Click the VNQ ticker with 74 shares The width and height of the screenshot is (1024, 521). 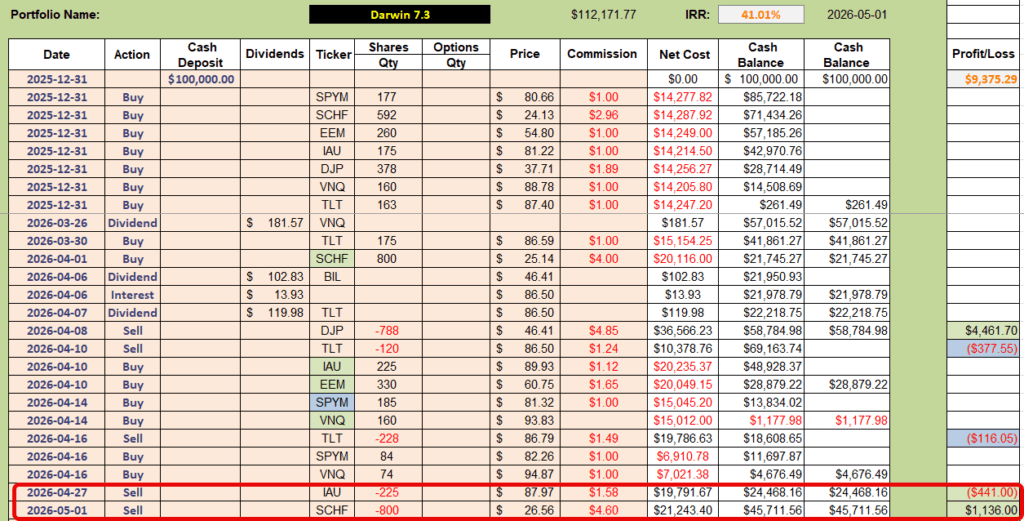332,474
